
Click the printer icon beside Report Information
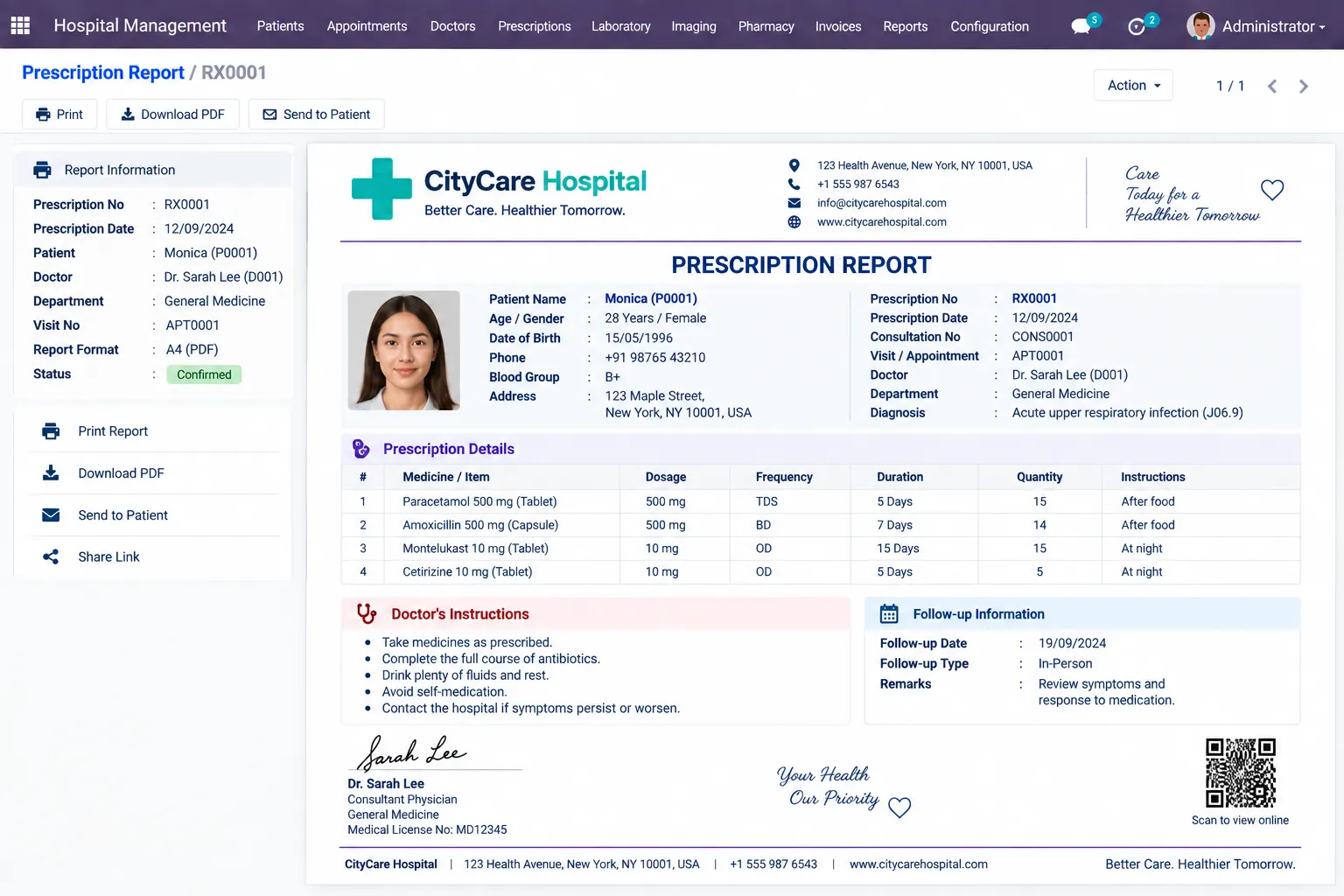pos(42,170)
